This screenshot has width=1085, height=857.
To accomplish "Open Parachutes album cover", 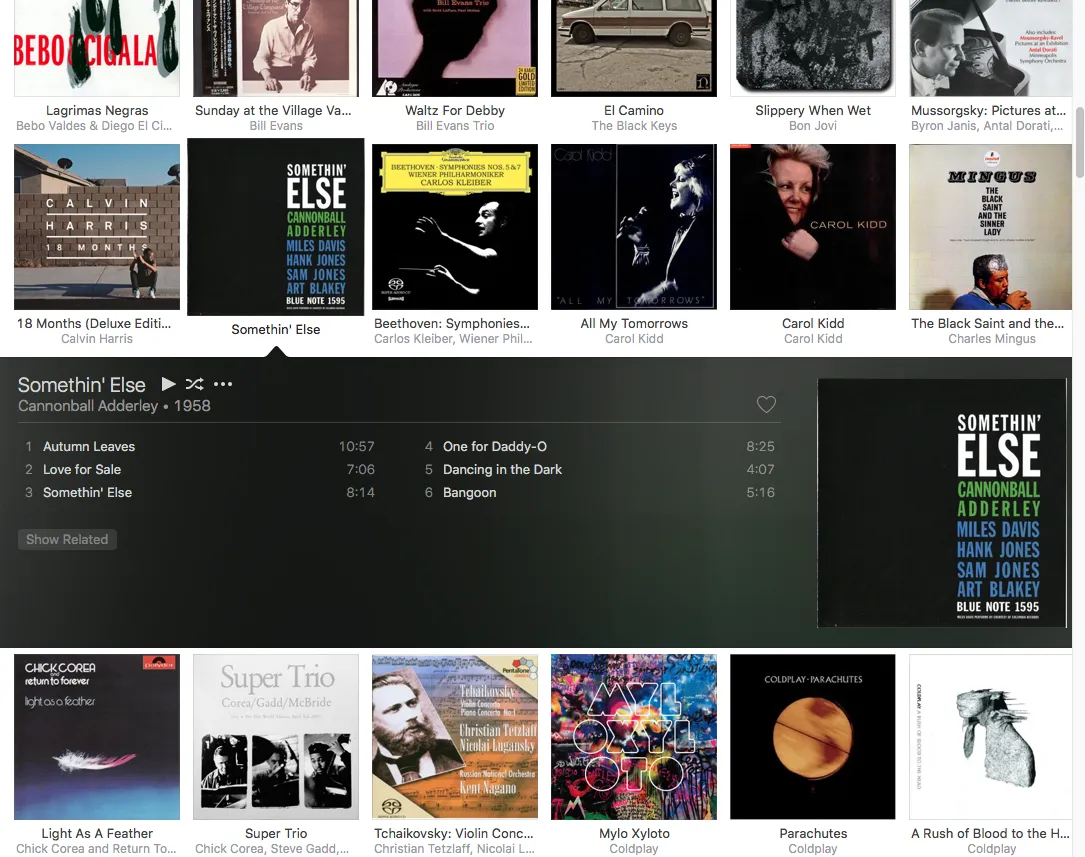I will click(813, 737).
